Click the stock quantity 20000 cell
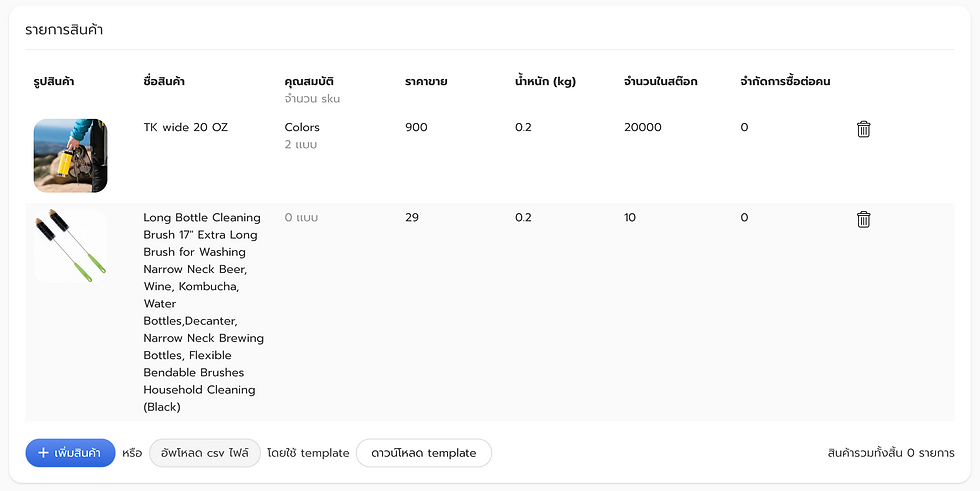 (x=642, y=127)
